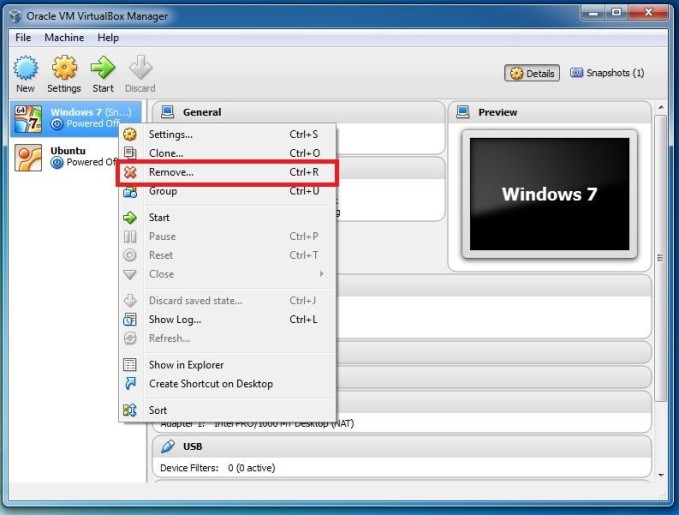Screen dimensions: 679x515
Task: Select the Windows 7 virtual machine entry
Action: (76, 119)
